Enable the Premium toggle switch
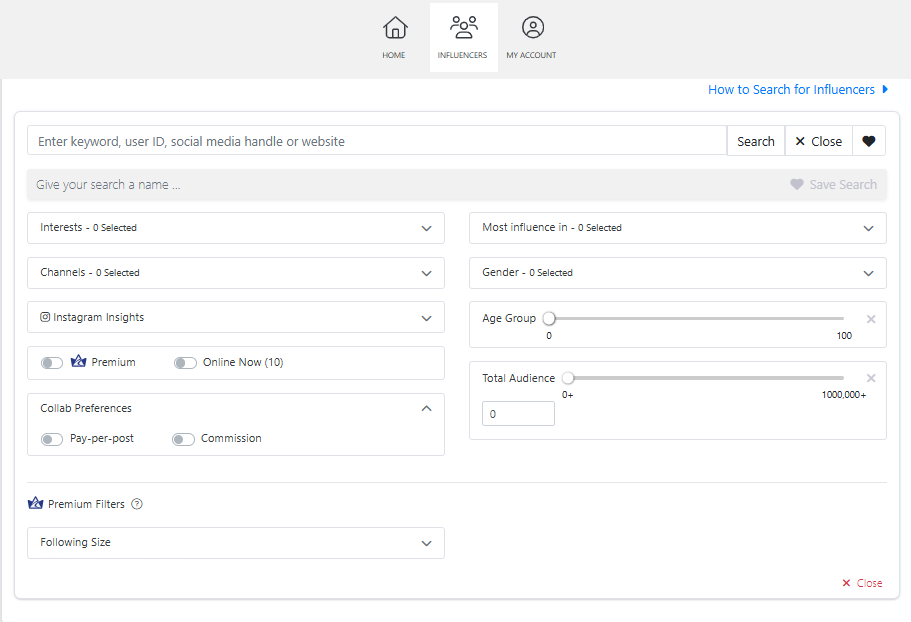Image resolution: width=911 pixels, height=622 pixels. click(x=52, y=363)
